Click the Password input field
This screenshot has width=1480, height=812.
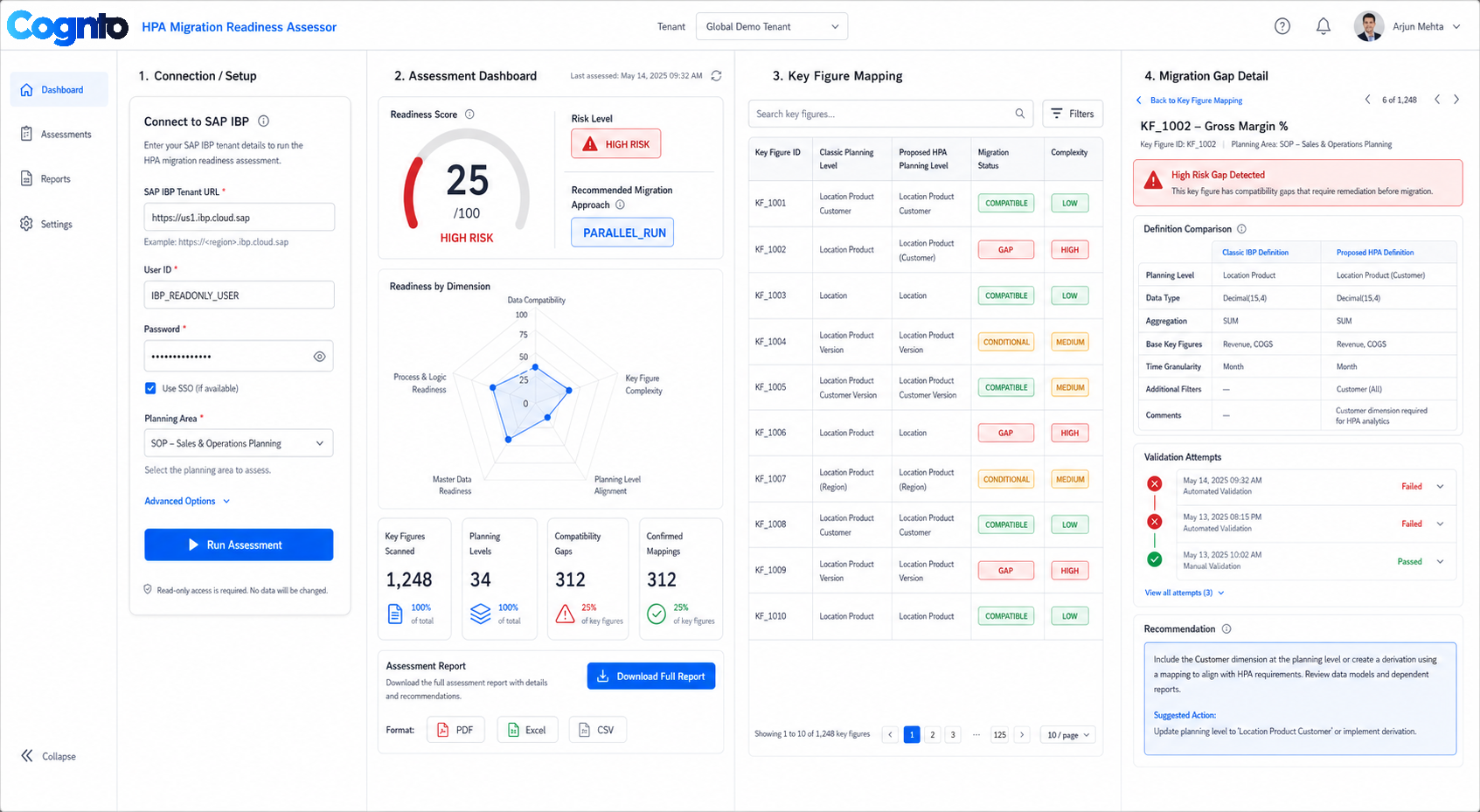(239, 357)
